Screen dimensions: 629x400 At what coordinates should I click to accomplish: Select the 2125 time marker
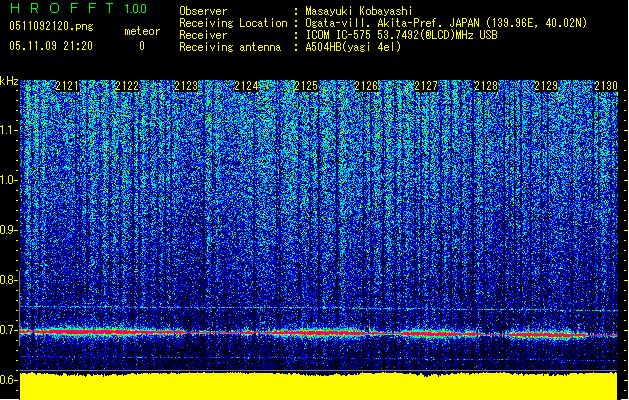point(306,86)
